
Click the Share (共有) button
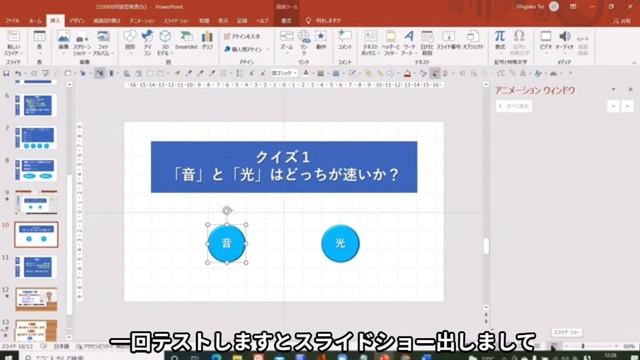coord(622,21)
